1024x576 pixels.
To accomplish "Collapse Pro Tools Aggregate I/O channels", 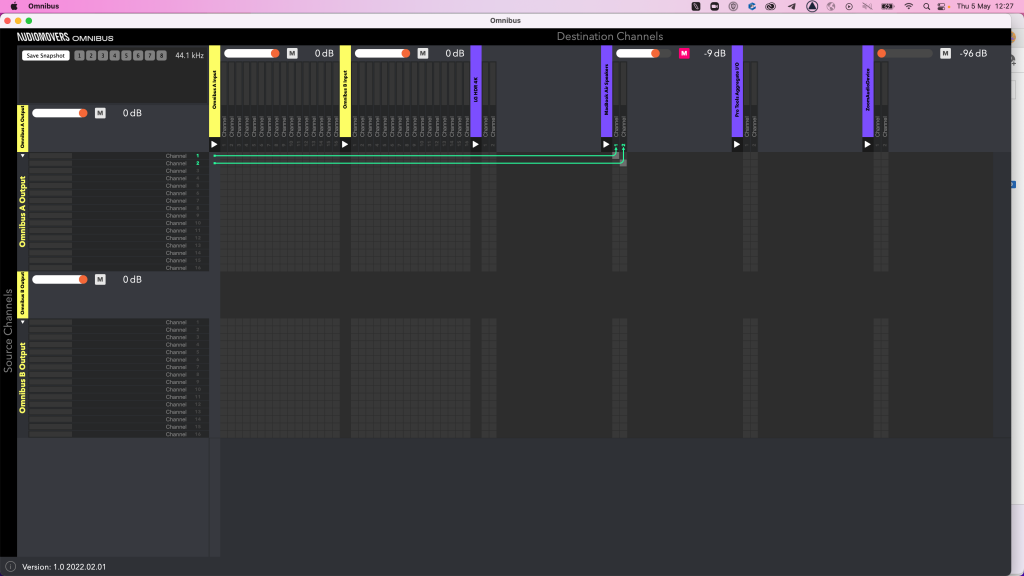I will (737, 144).
